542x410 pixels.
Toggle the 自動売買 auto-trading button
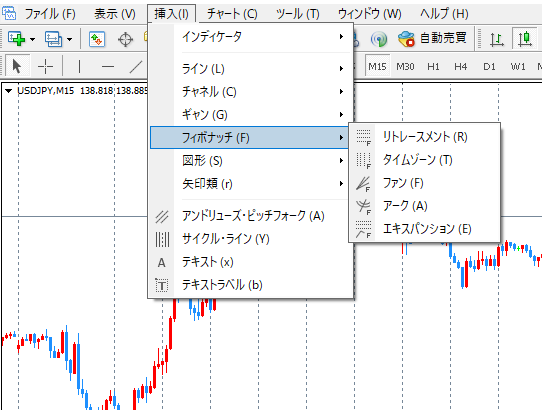coord(432,38)
